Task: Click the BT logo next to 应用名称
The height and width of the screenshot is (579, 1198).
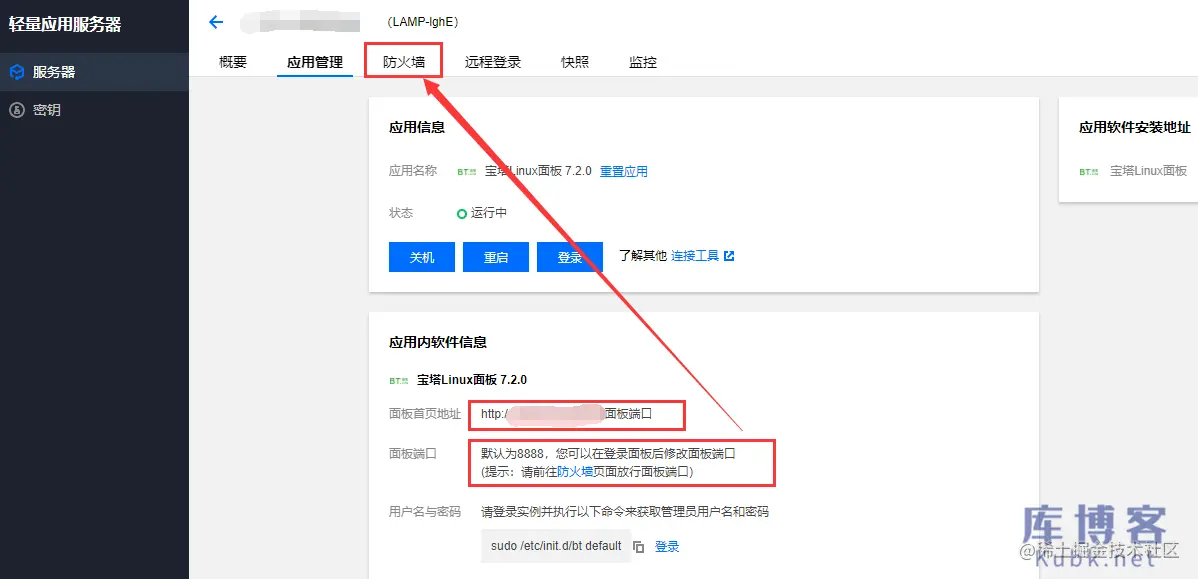Action: tap(467, 172)
